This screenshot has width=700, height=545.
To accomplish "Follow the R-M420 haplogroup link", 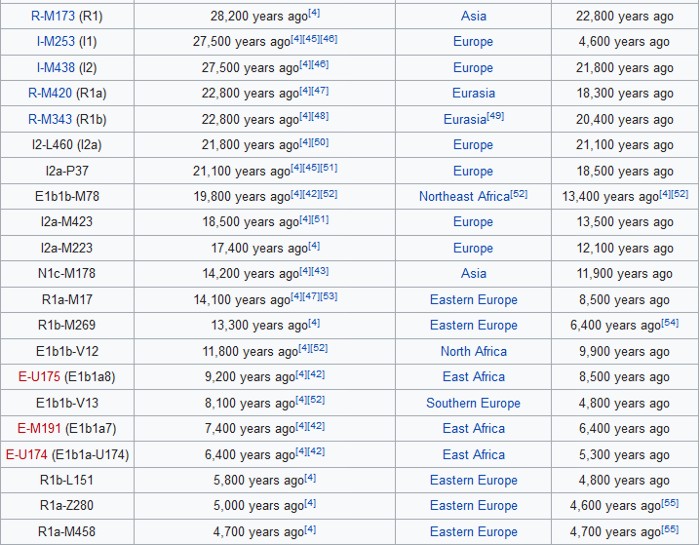I will pos(51,93).
